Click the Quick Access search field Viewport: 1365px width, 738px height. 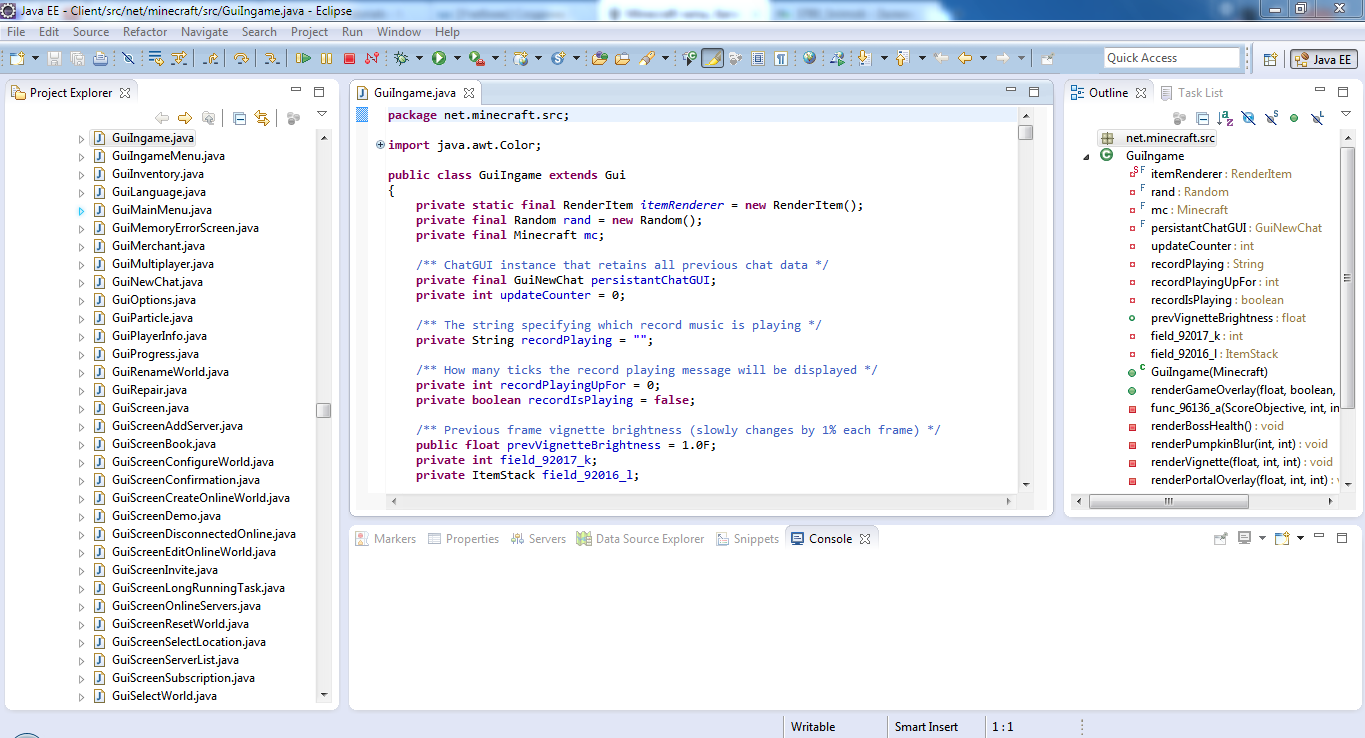pyautogui.click(x=1171, y=58)
